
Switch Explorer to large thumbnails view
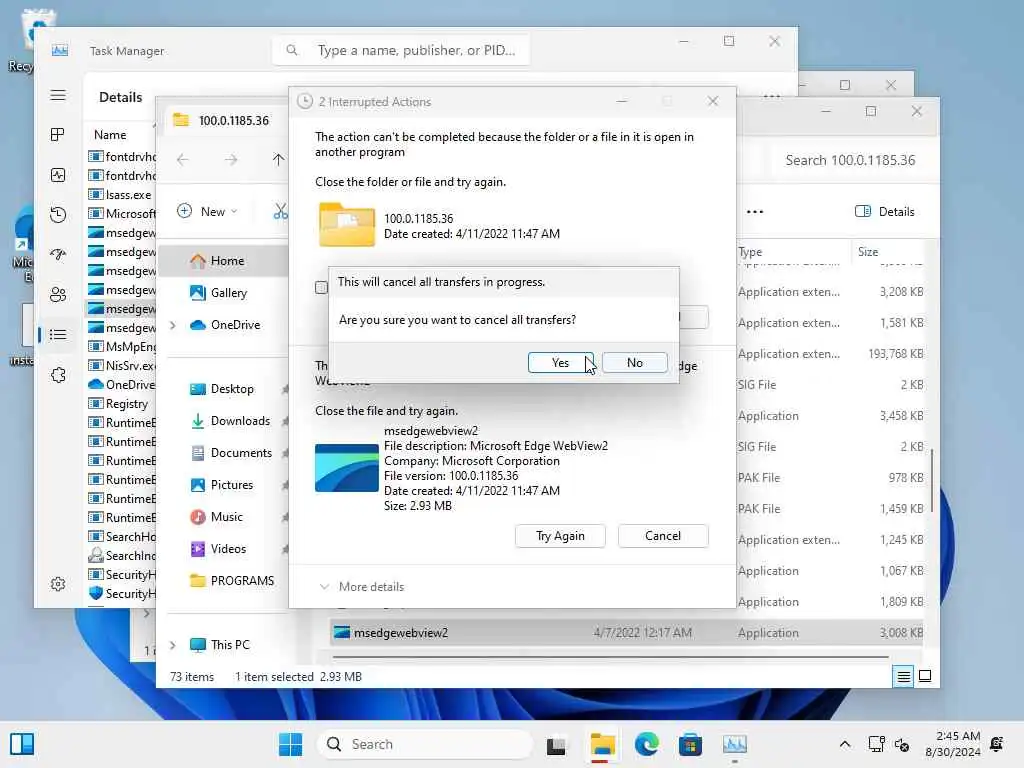coord(925,676)
